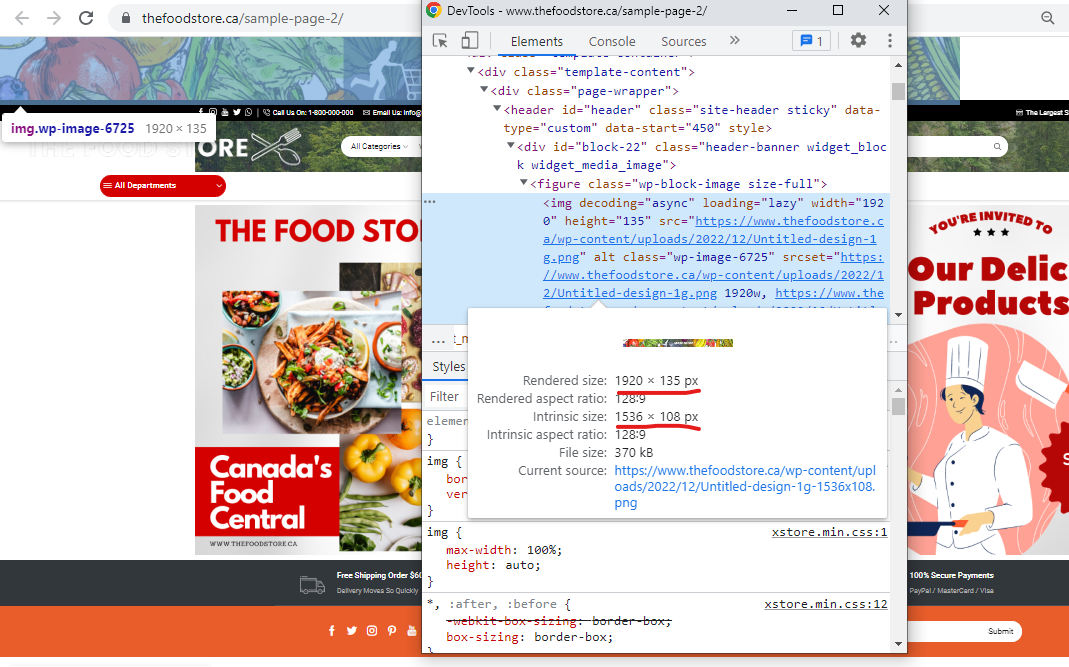
Task: View site security lock information
Action: click(125, 18)
